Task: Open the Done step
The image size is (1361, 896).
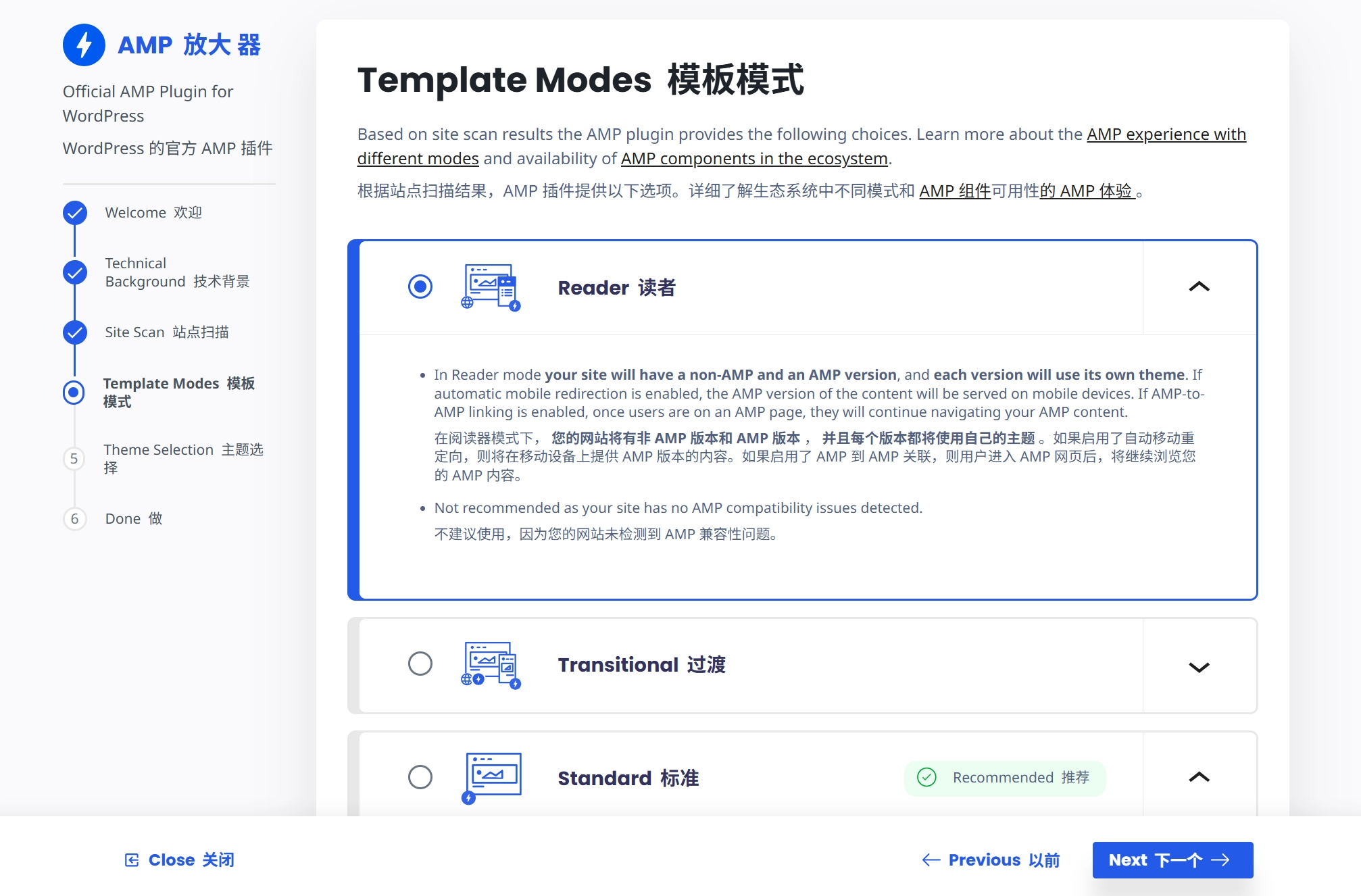Action: point(134,519)
